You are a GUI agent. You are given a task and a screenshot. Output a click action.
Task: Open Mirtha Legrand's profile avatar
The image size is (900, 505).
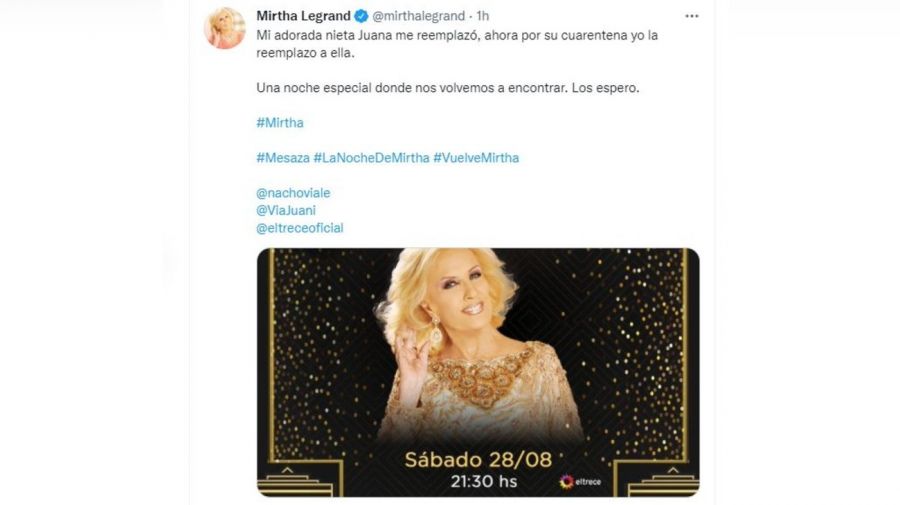224,28
